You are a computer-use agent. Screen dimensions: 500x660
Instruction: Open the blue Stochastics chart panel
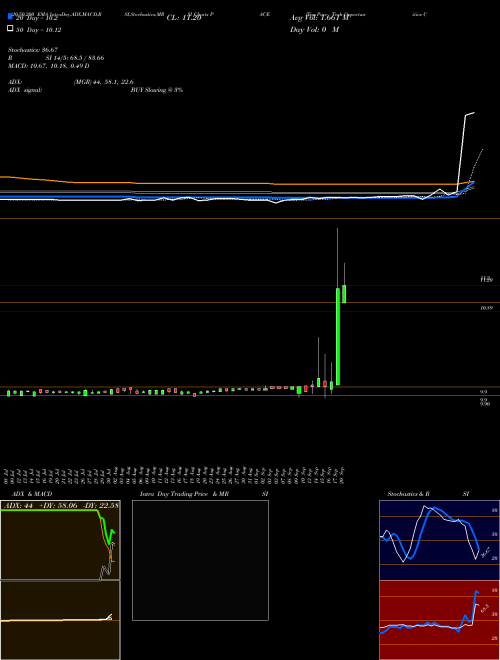click(439, 540)
